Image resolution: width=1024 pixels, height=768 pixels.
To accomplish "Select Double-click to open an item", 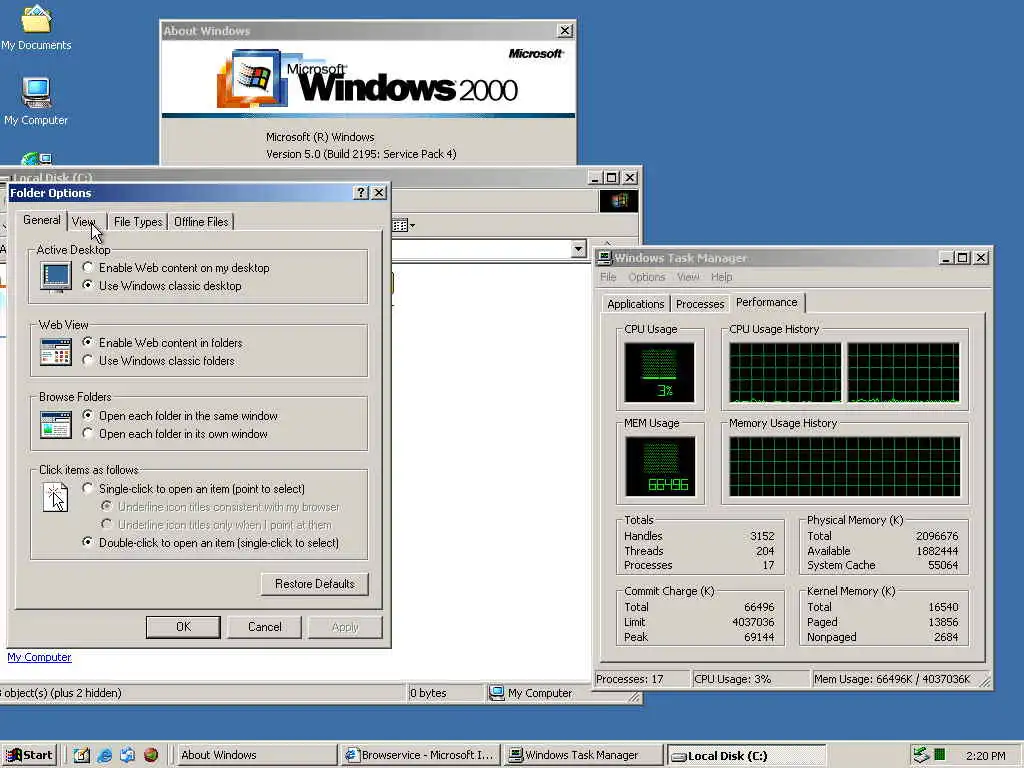I will [211, 543].
